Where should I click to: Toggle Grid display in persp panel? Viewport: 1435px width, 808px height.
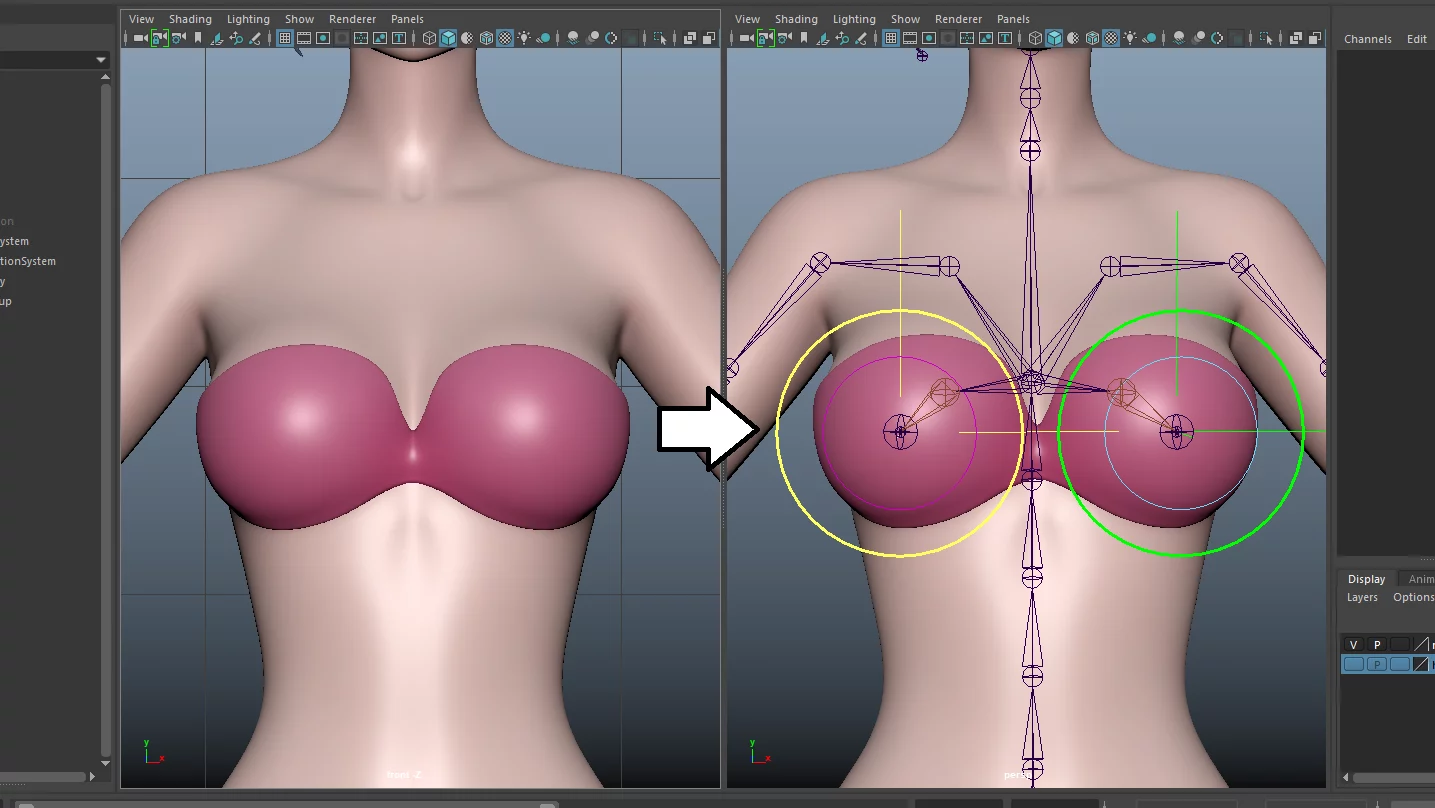click(x=891, y=38)
